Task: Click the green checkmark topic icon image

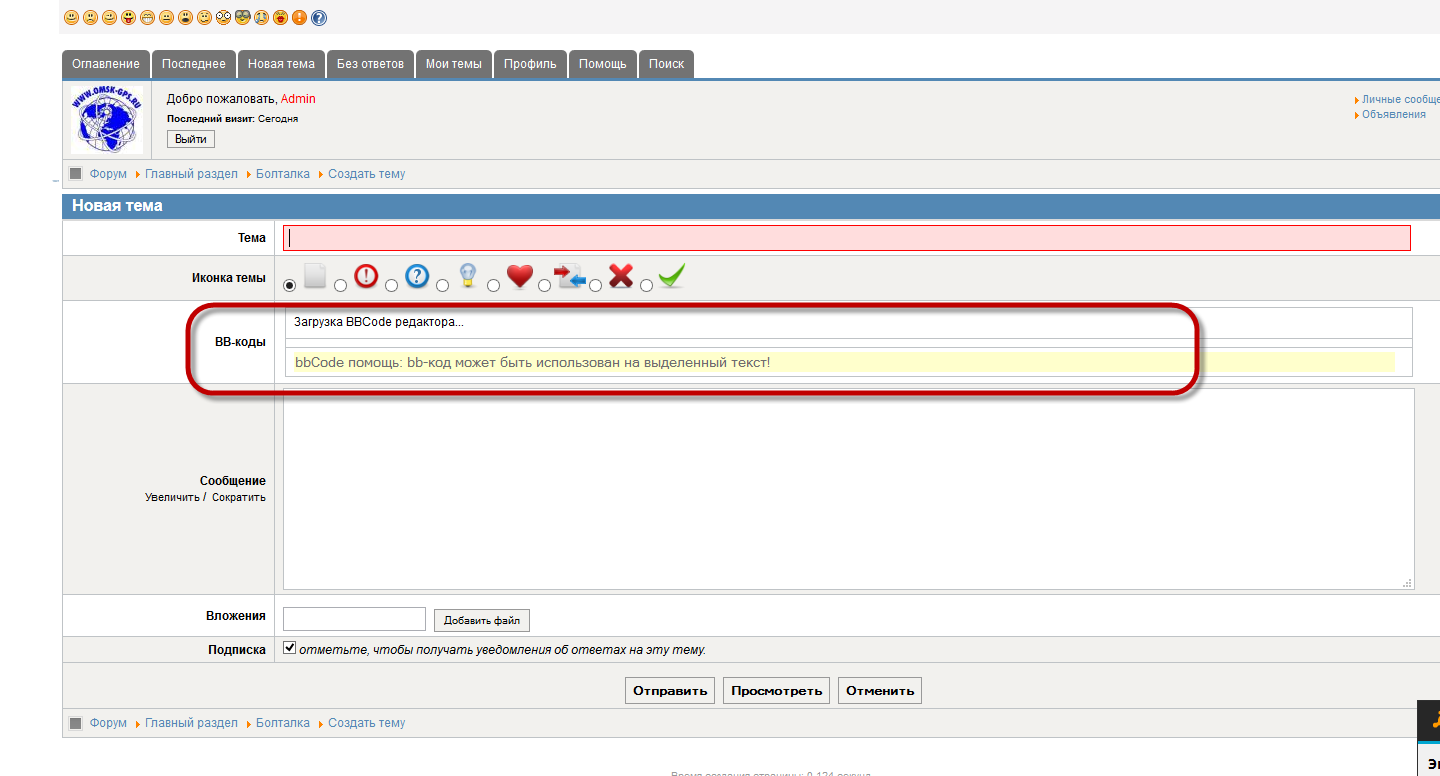Action: coord(672,276)
